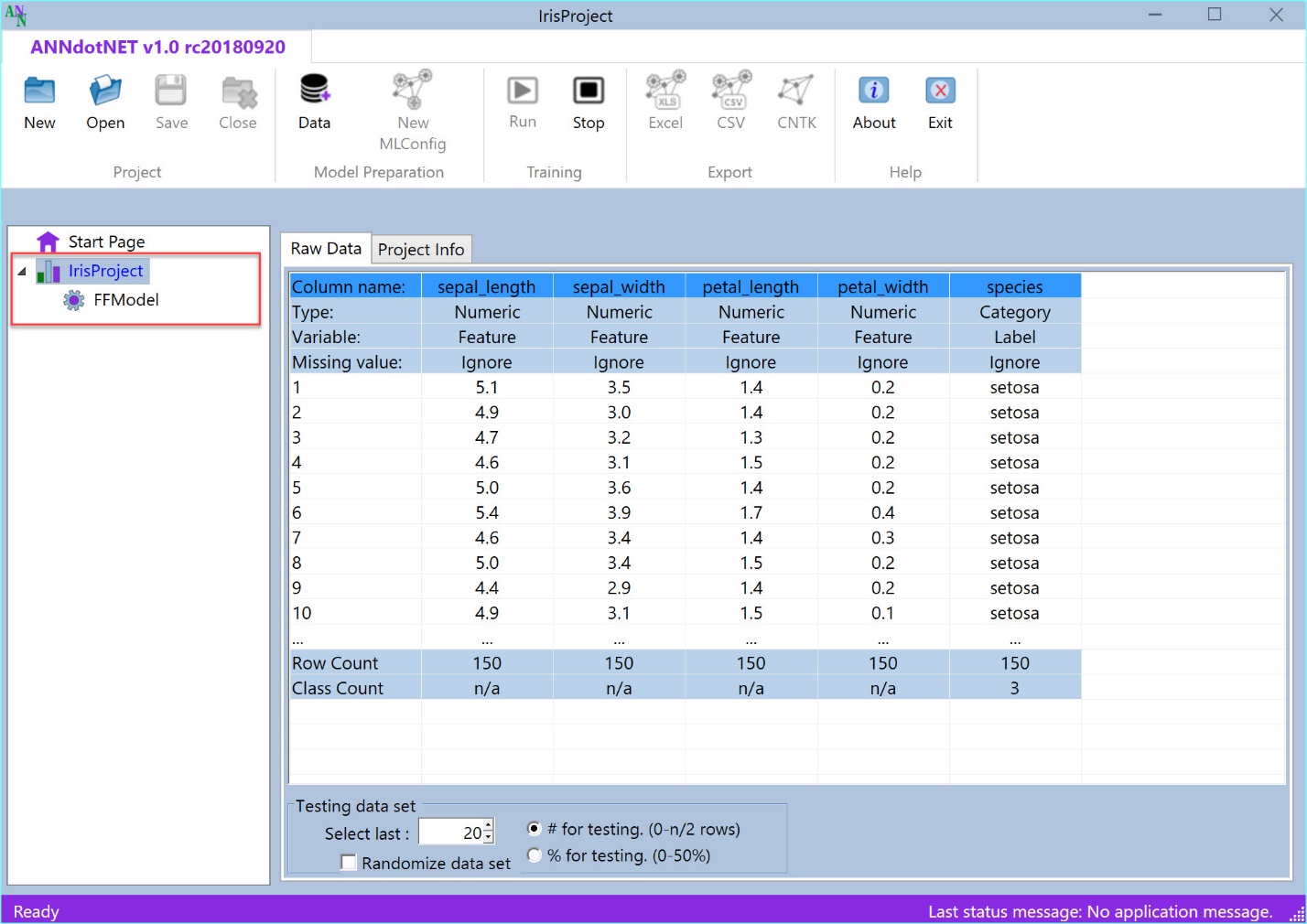
Task: Select Start Page in the tree
Action: 106,242
